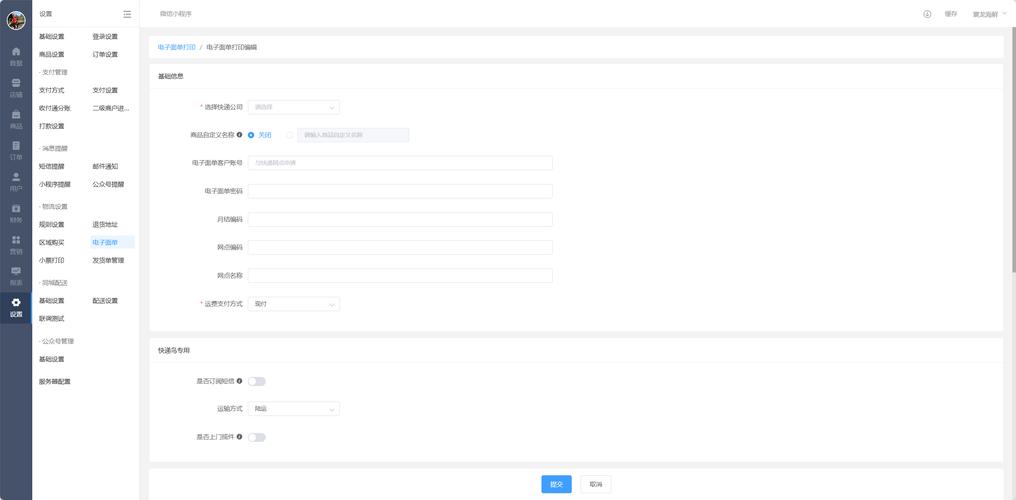Viewport: 1016px width, 500px height.
Task: Open the 数据 section in the sidebar
Action: tap(16, 55)
